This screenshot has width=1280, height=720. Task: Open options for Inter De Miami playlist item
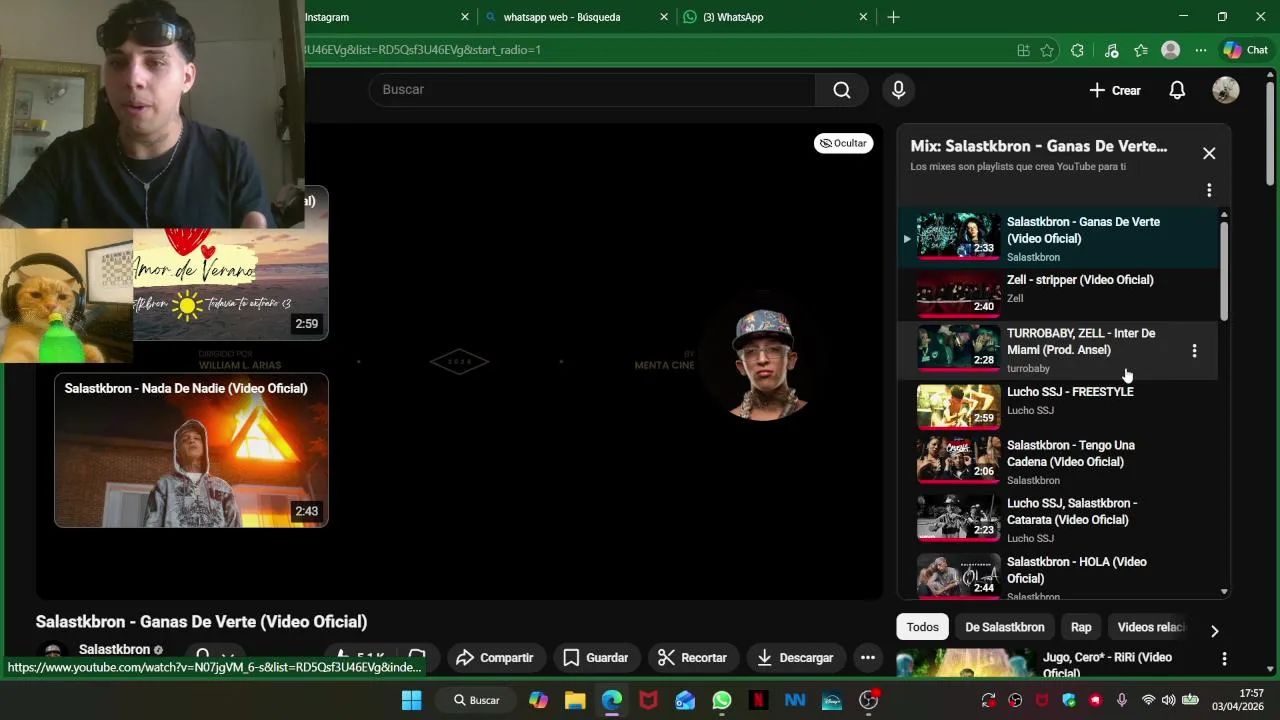[1194, 351]
